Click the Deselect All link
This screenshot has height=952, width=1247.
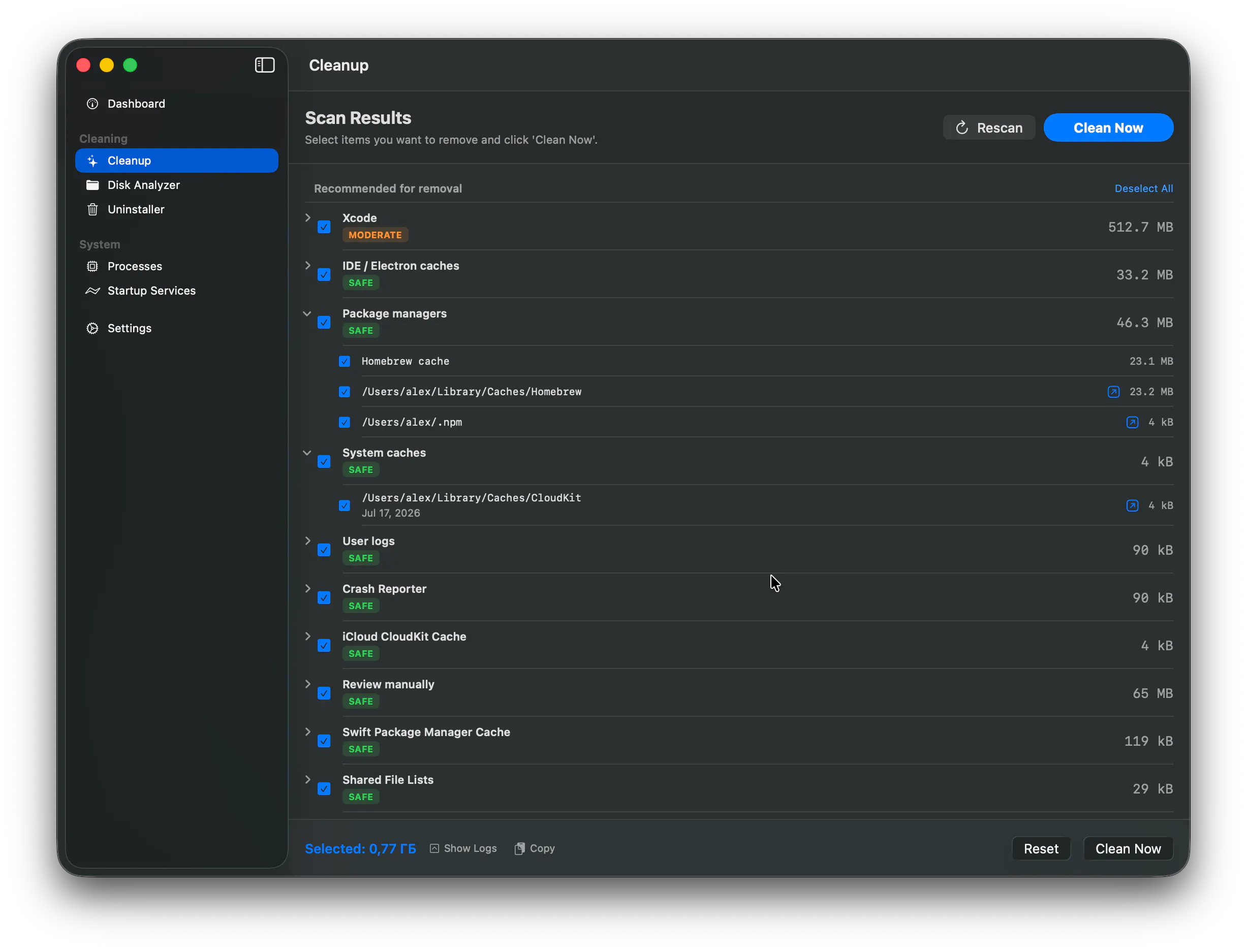(1144, 188)
